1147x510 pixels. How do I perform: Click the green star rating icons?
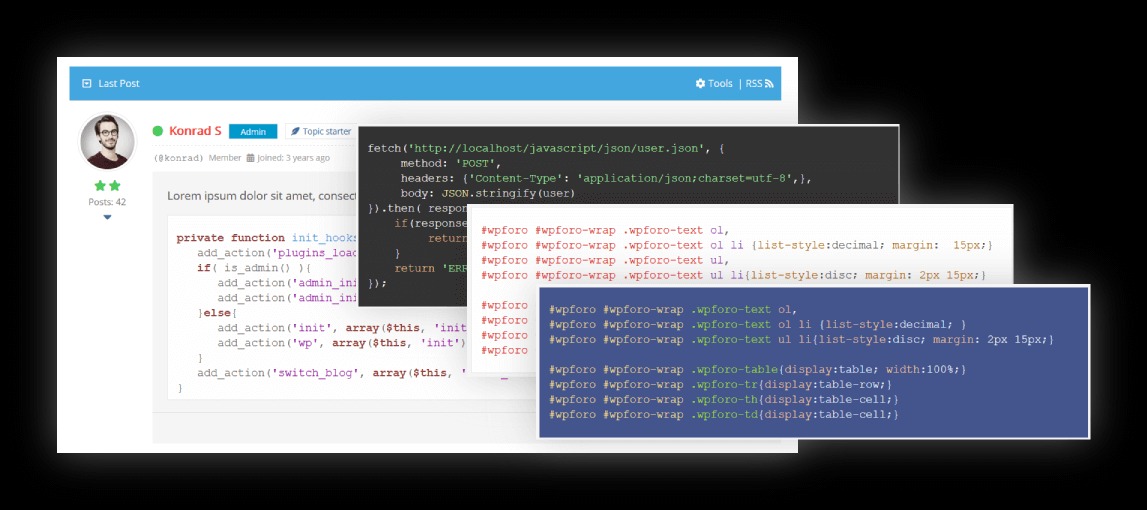click(x=107, y=186)
